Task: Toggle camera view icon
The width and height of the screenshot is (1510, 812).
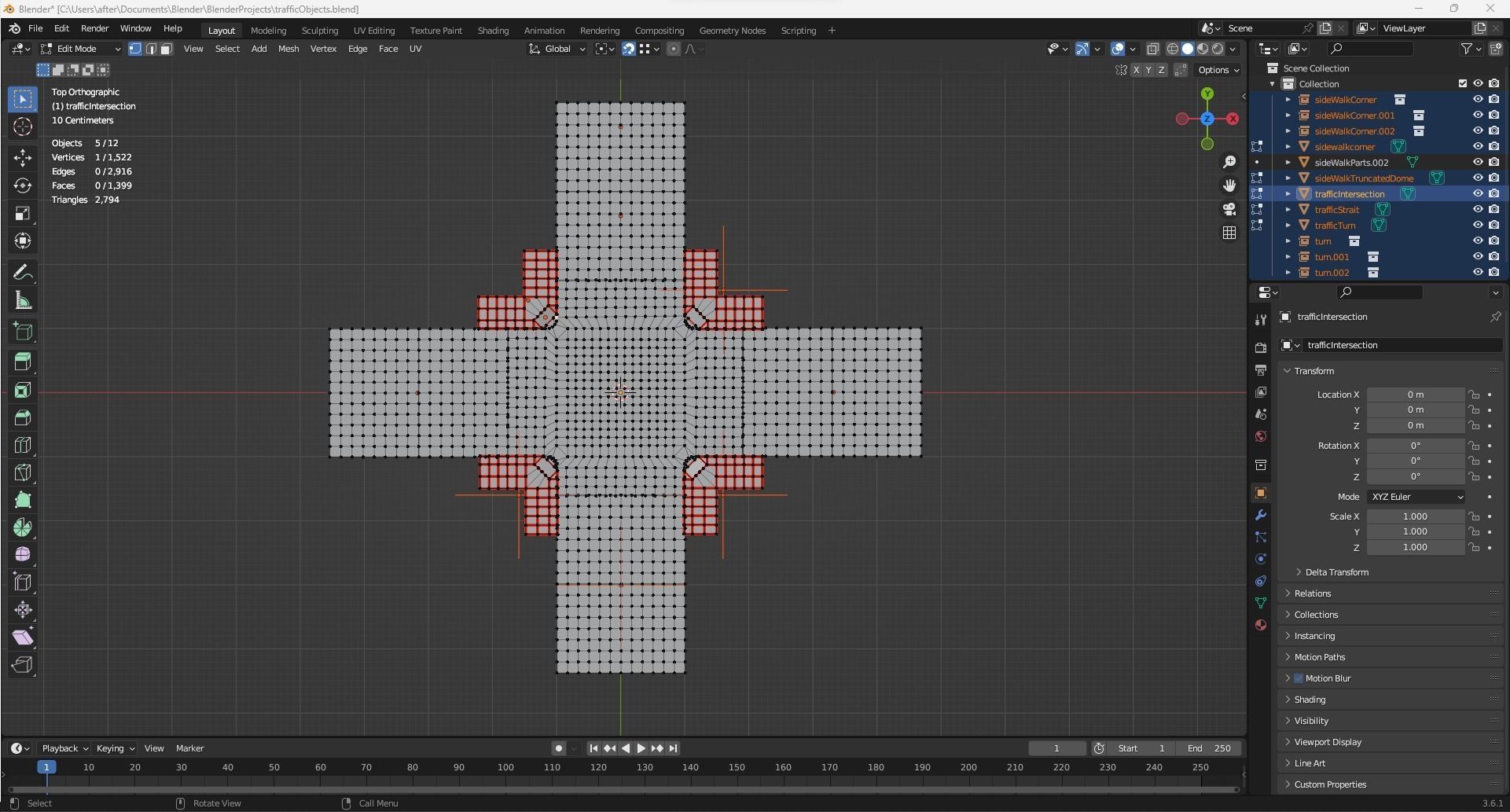Action: click(1229, 209)
